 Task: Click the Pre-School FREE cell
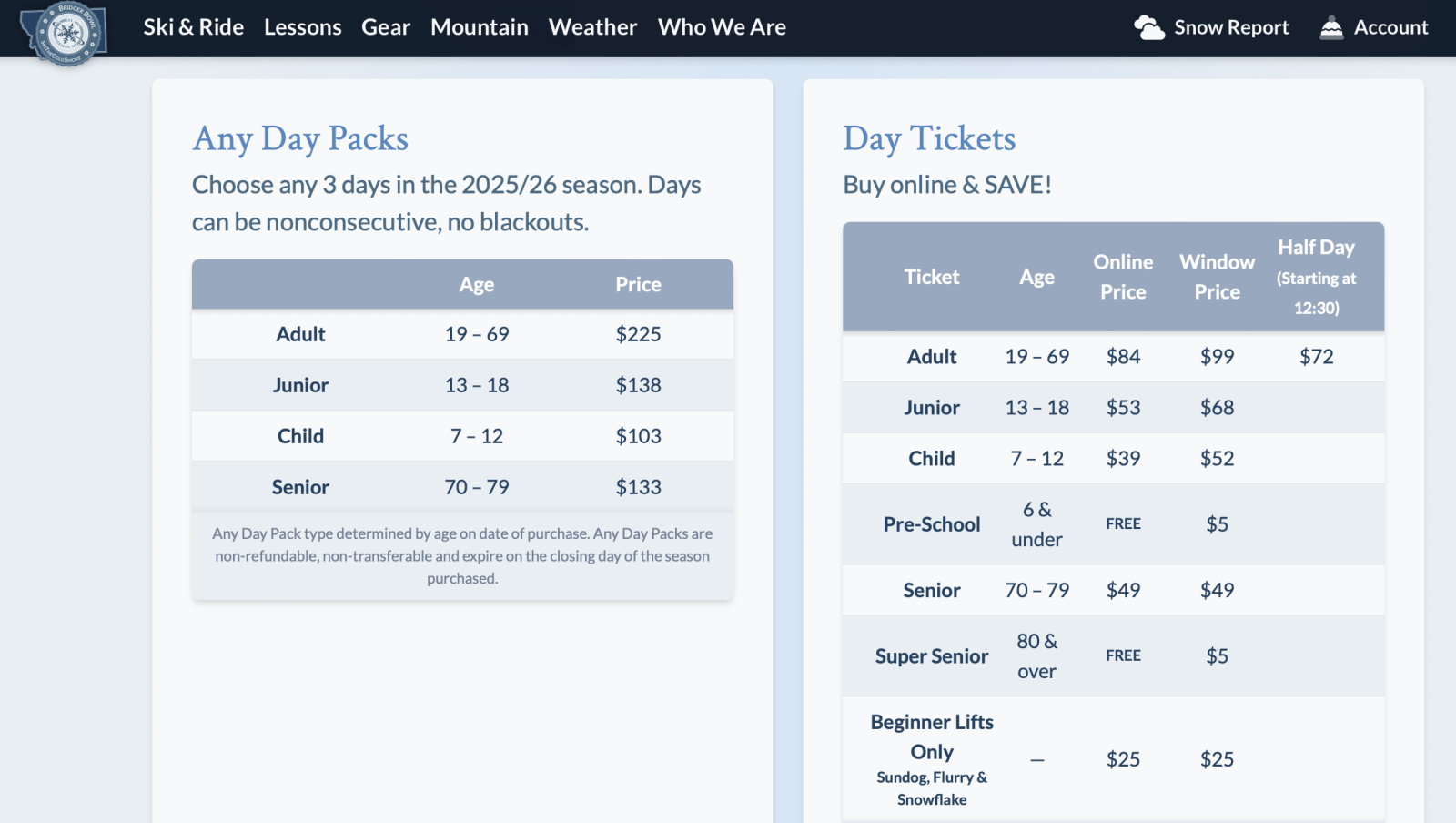pos(1124,523)
